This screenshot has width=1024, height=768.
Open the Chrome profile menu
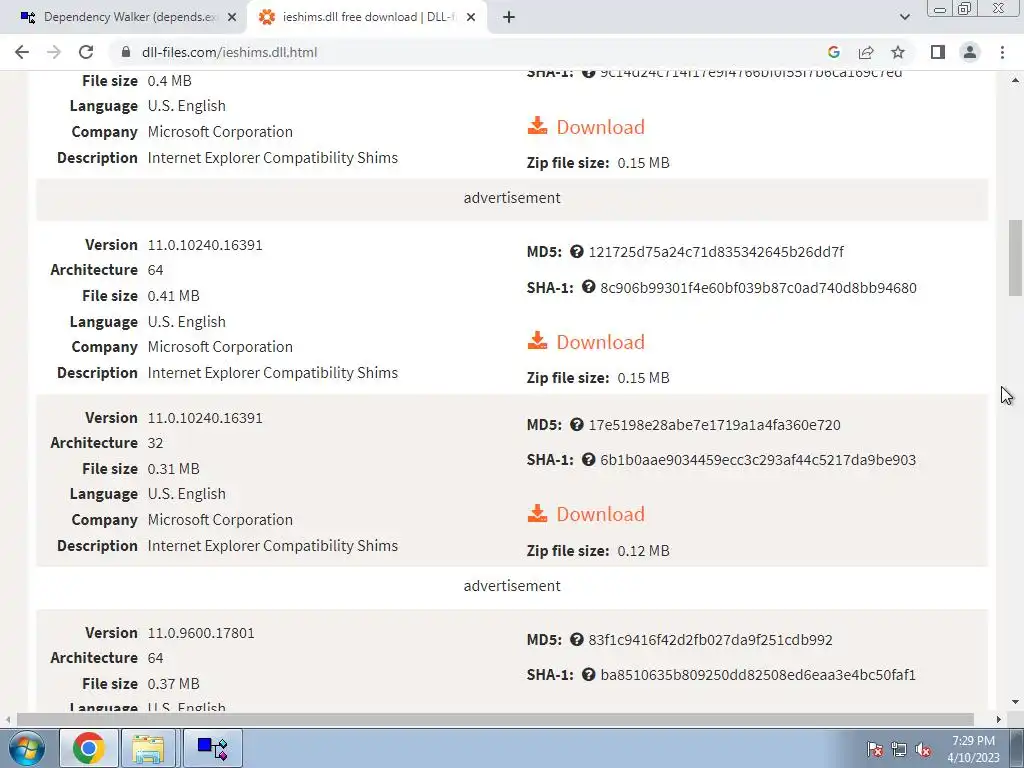[x=970, y=52]
